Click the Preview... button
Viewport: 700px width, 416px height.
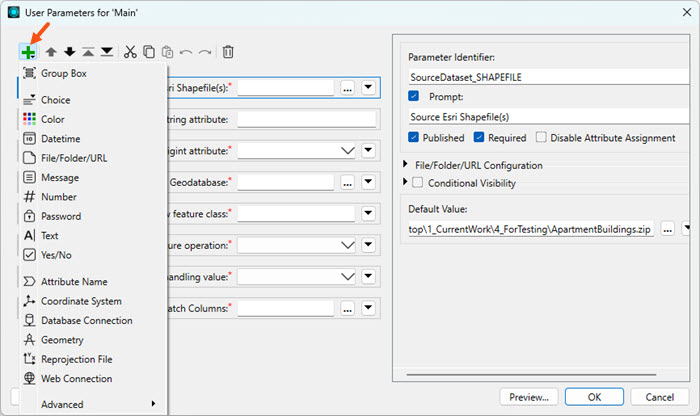(527, 396)
